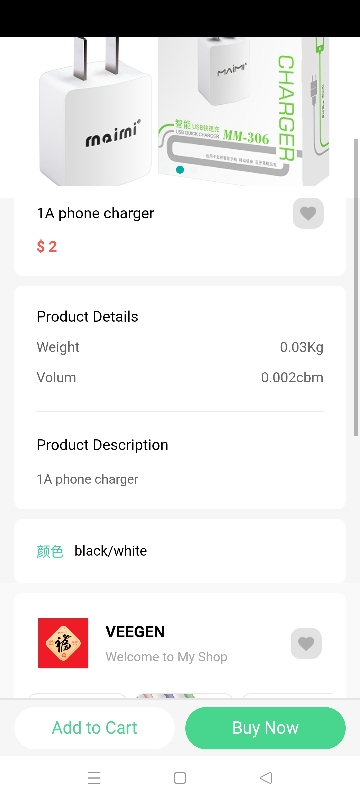Image resolution: width=360 pixels, height=800 pixels.
Task: Tap the Buy Now button
Action: (x=265, y=728)
